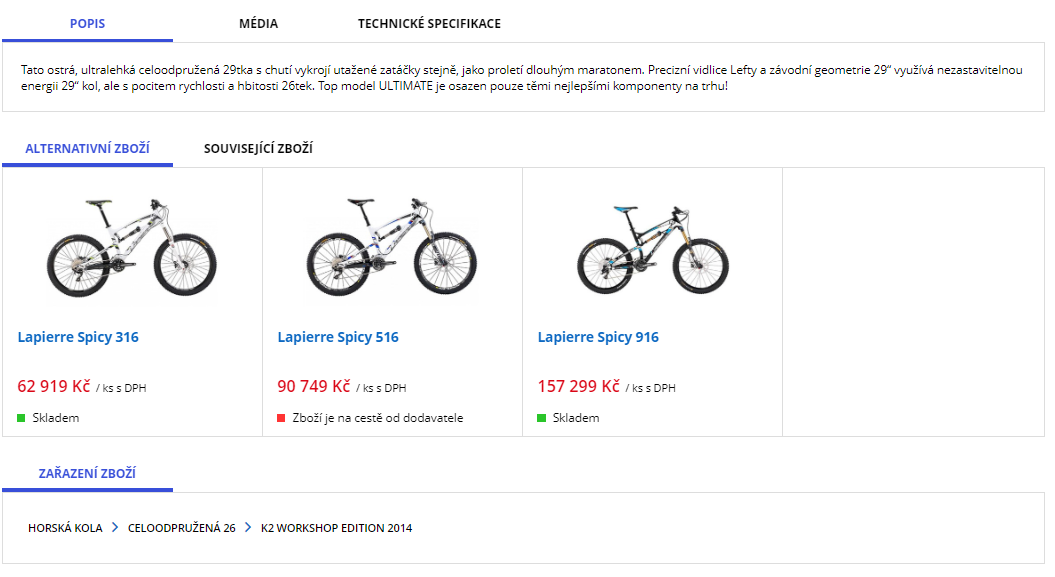Click green stock indicator for Spicy 916

(541, 418)
